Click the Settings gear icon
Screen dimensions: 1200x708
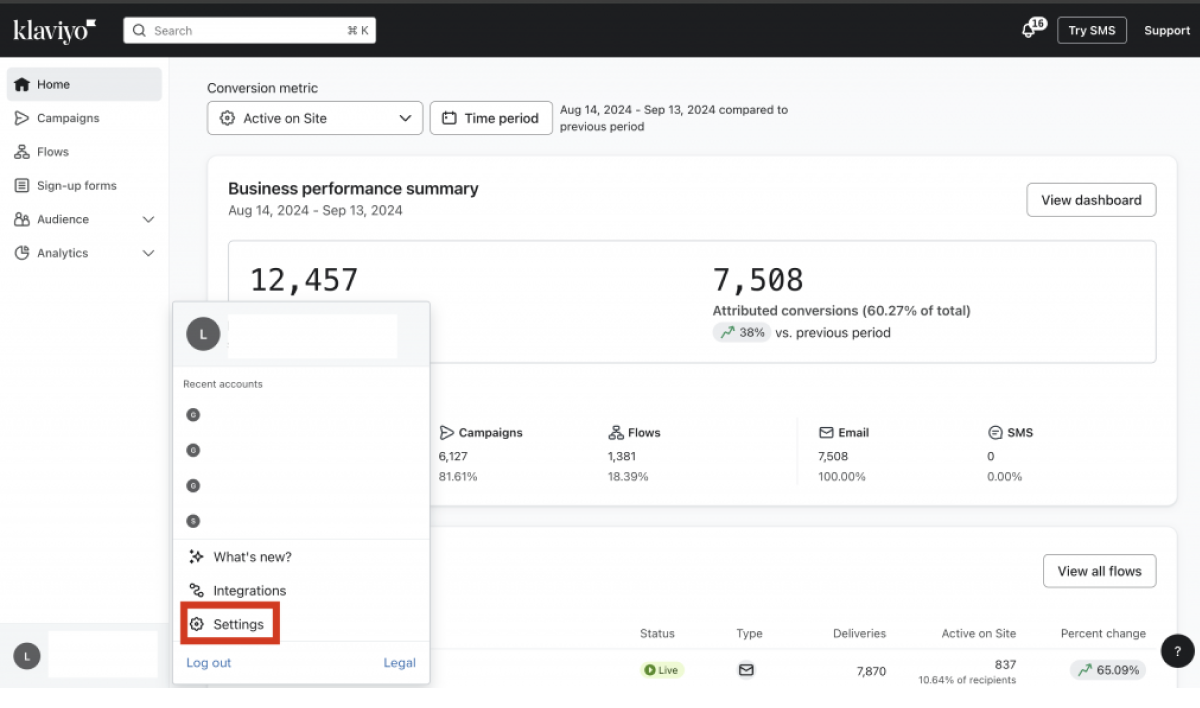coord(196,624)
